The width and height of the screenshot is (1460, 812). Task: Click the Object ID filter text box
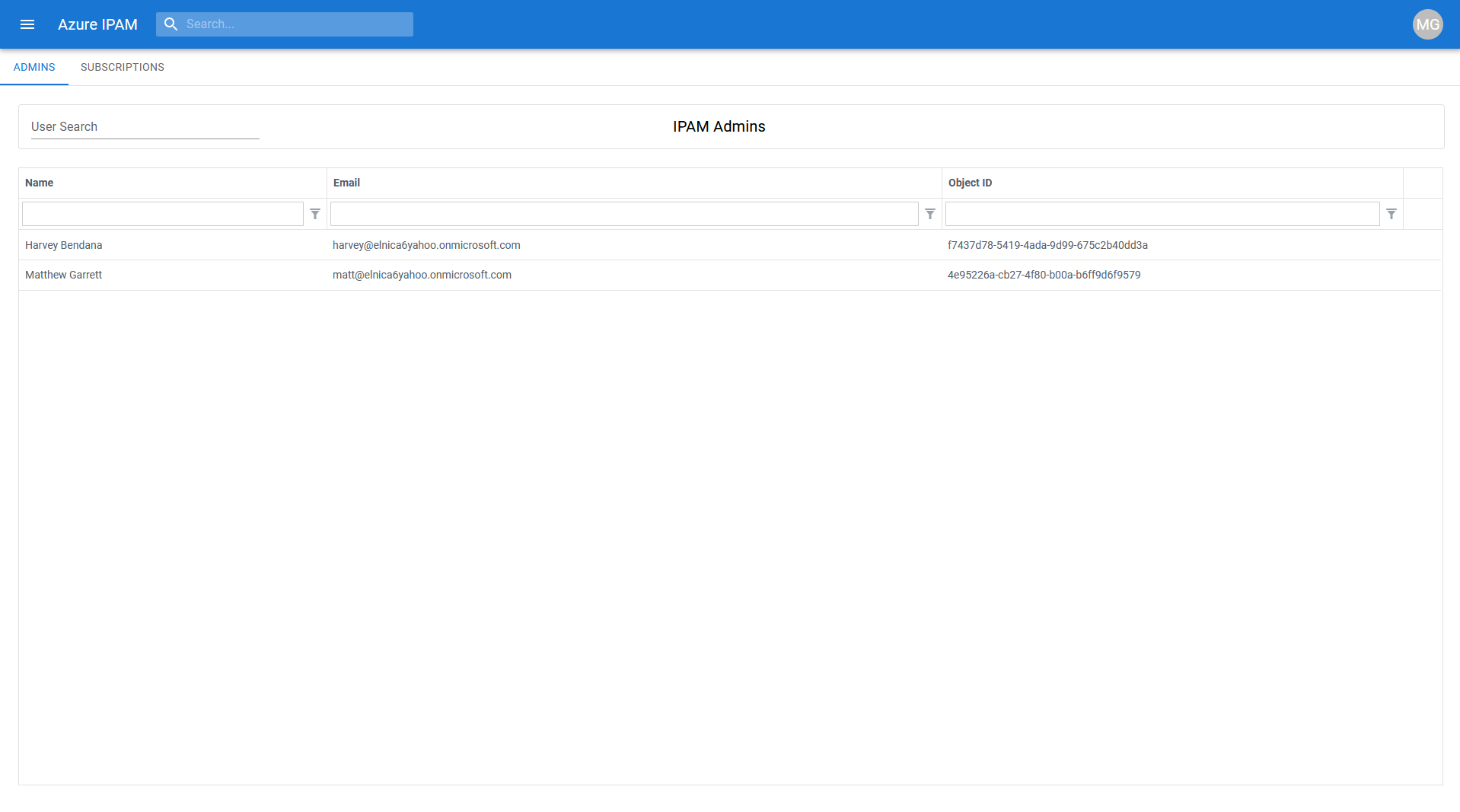tap(1162, 214)
